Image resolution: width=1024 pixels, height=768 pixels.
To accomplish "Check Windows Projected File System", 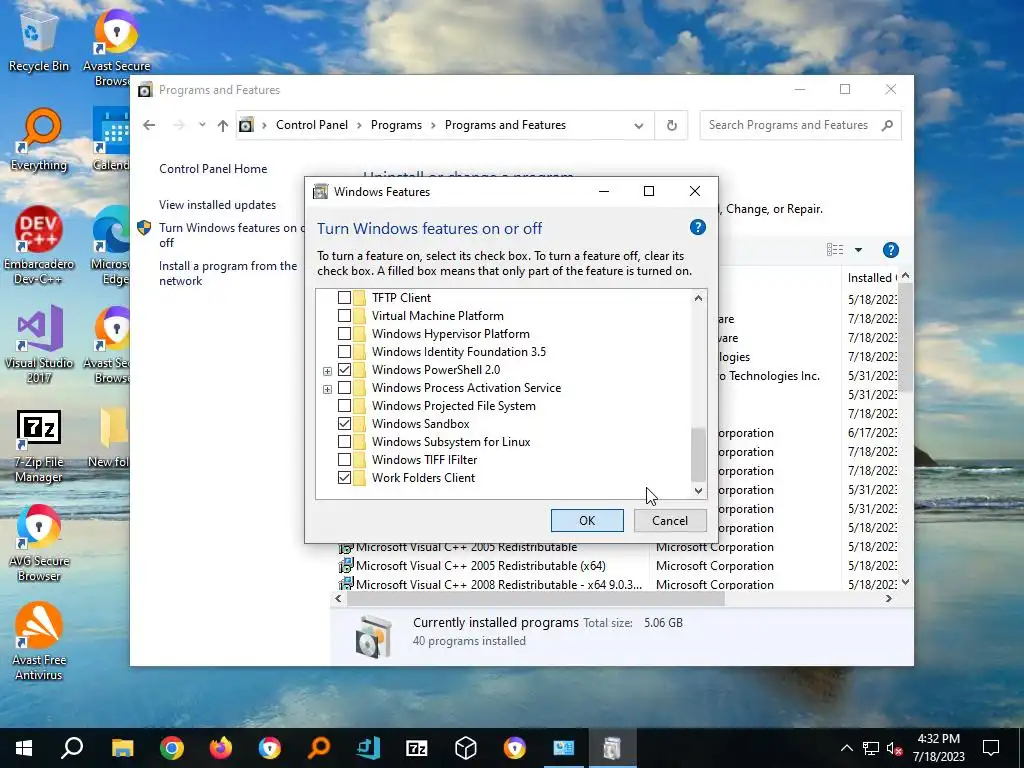I will click(344, 406).
